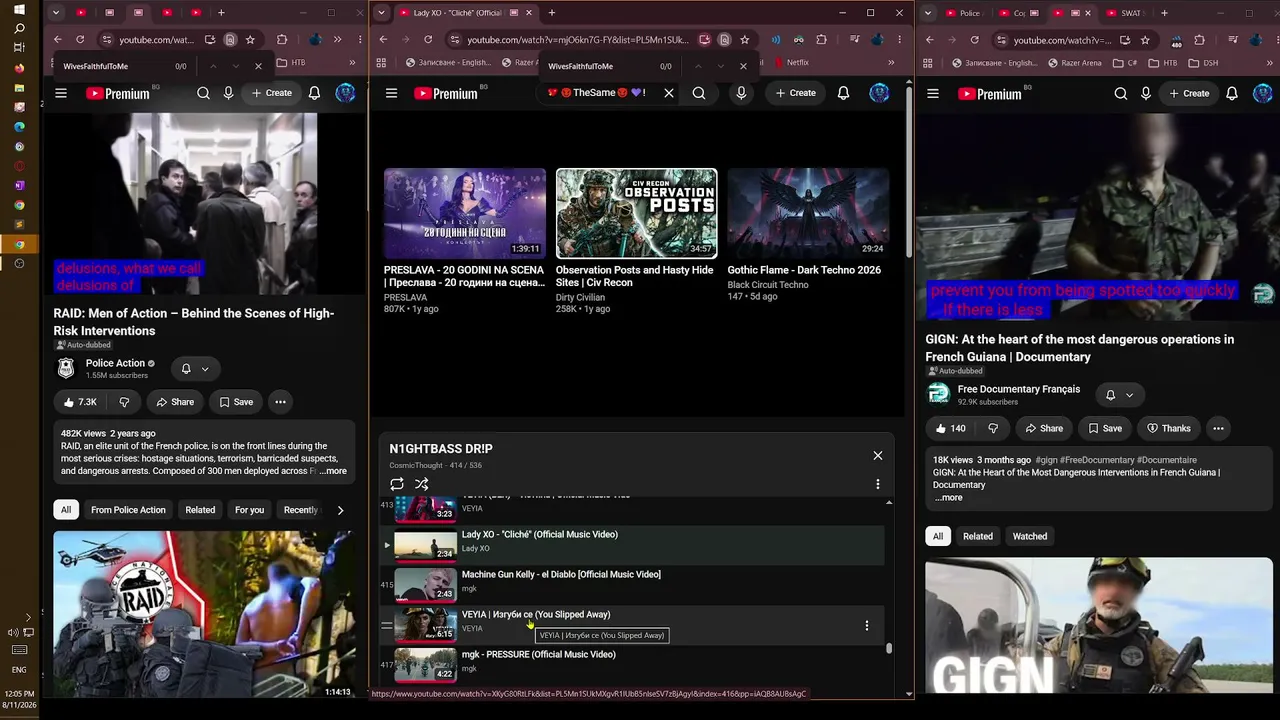Toggle Police Action subscription notification bell
The image size is (1280, 720).
pos(195,369)
